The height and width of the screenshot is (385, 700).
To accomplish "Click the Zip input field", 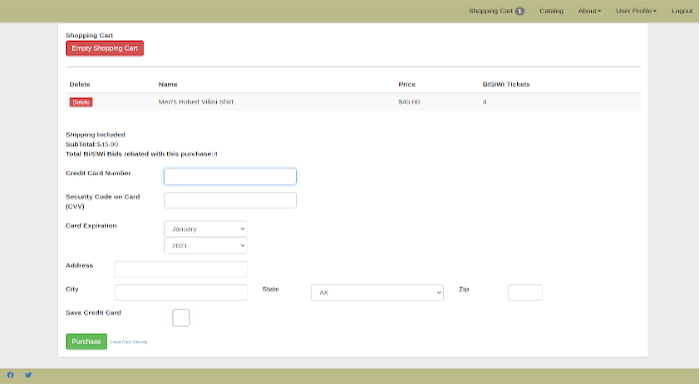I will point(525,293).
